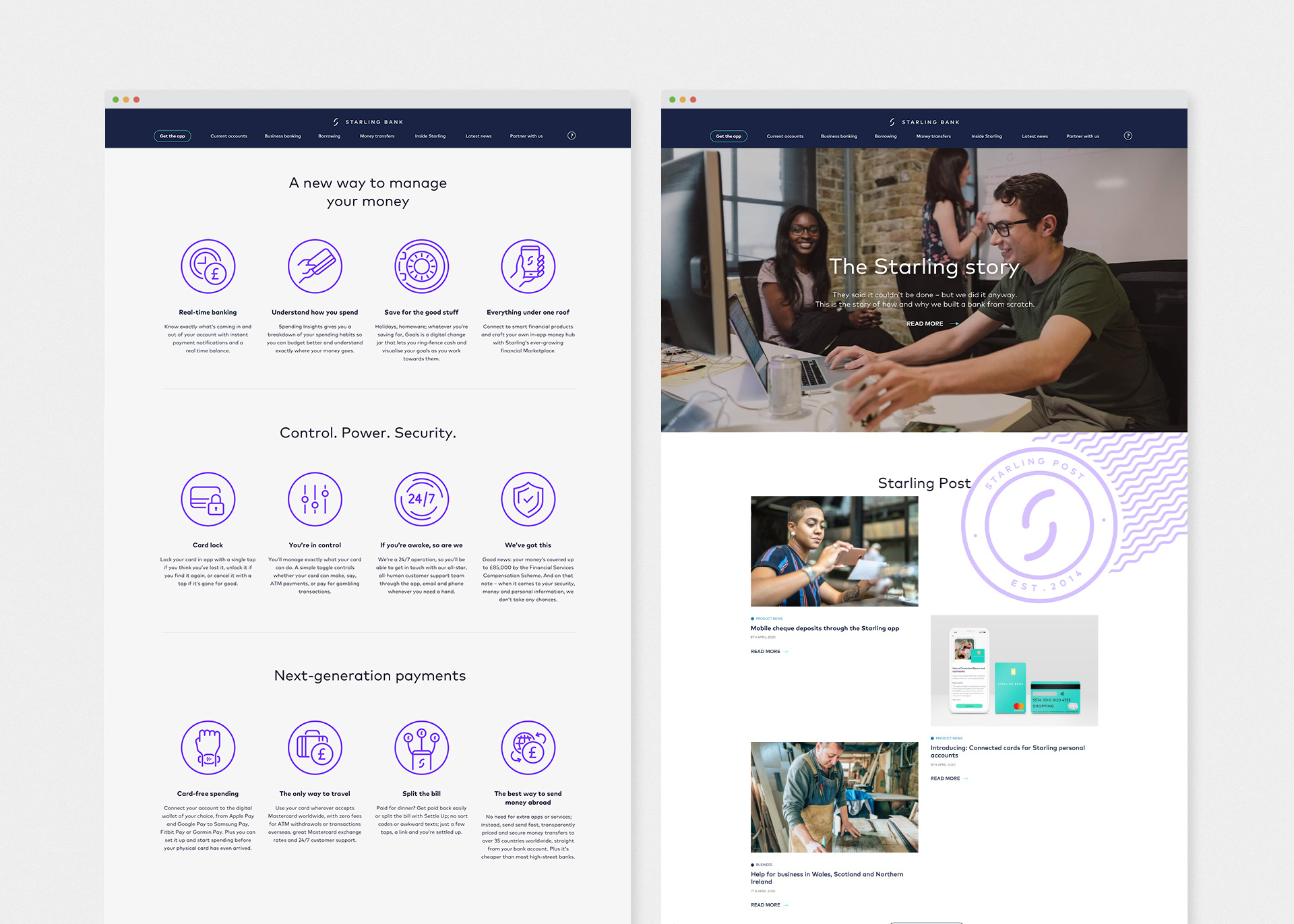The width and height of the screenshot is (1294, 924).
Task: Click 'You're in control' heading
Action: coord(315,545)
